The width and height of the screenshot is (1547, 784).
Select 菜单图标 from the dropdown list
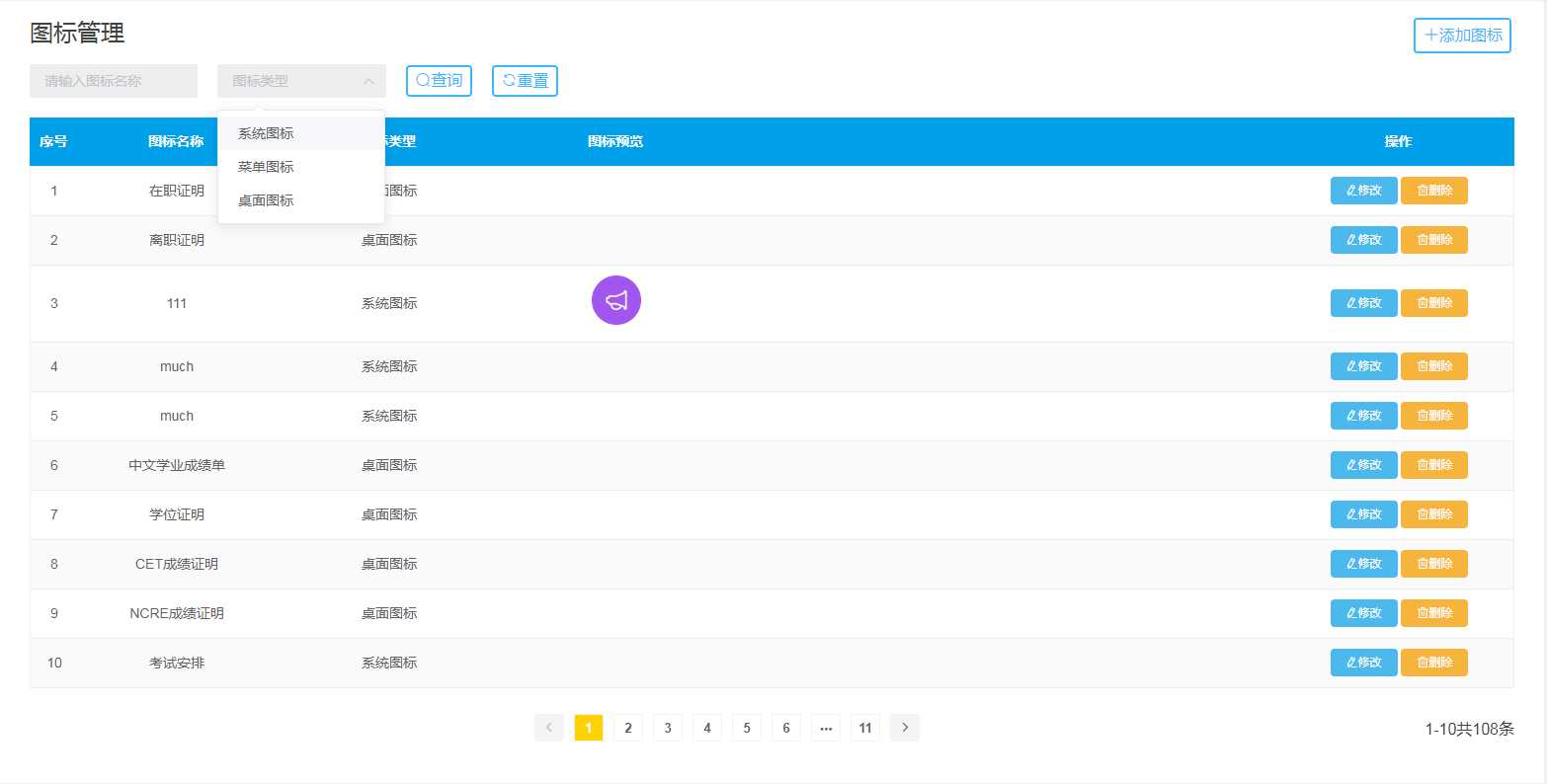point(301,167)
